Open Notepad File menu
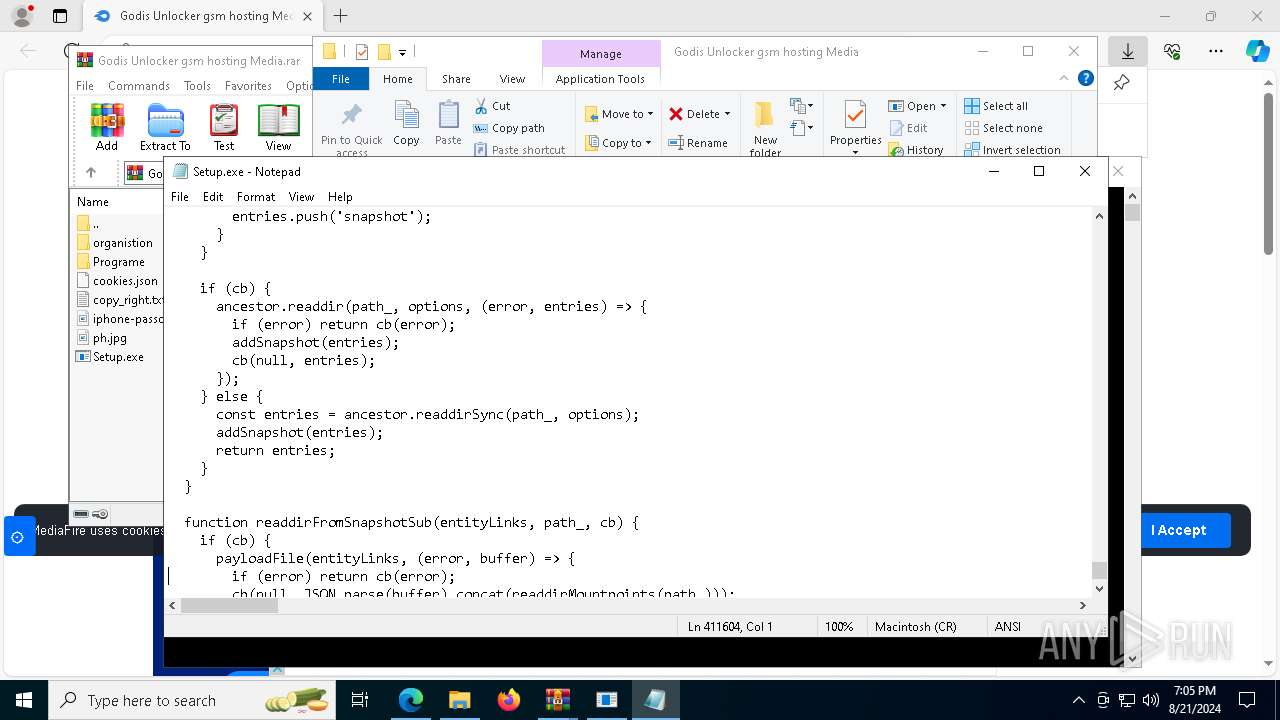This screenshot has width=1280, height=720. point(180,197)
